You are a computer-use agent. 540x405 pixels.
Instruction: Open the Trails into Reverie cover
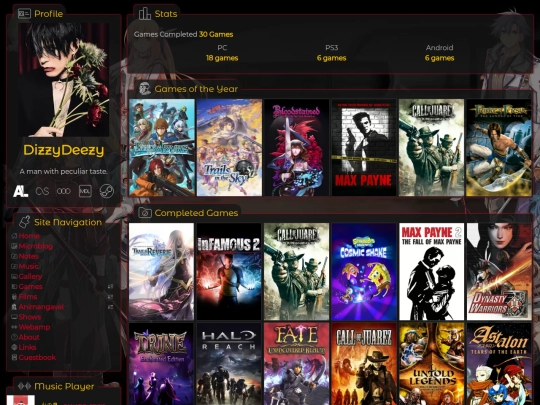[x=162, y=271]
